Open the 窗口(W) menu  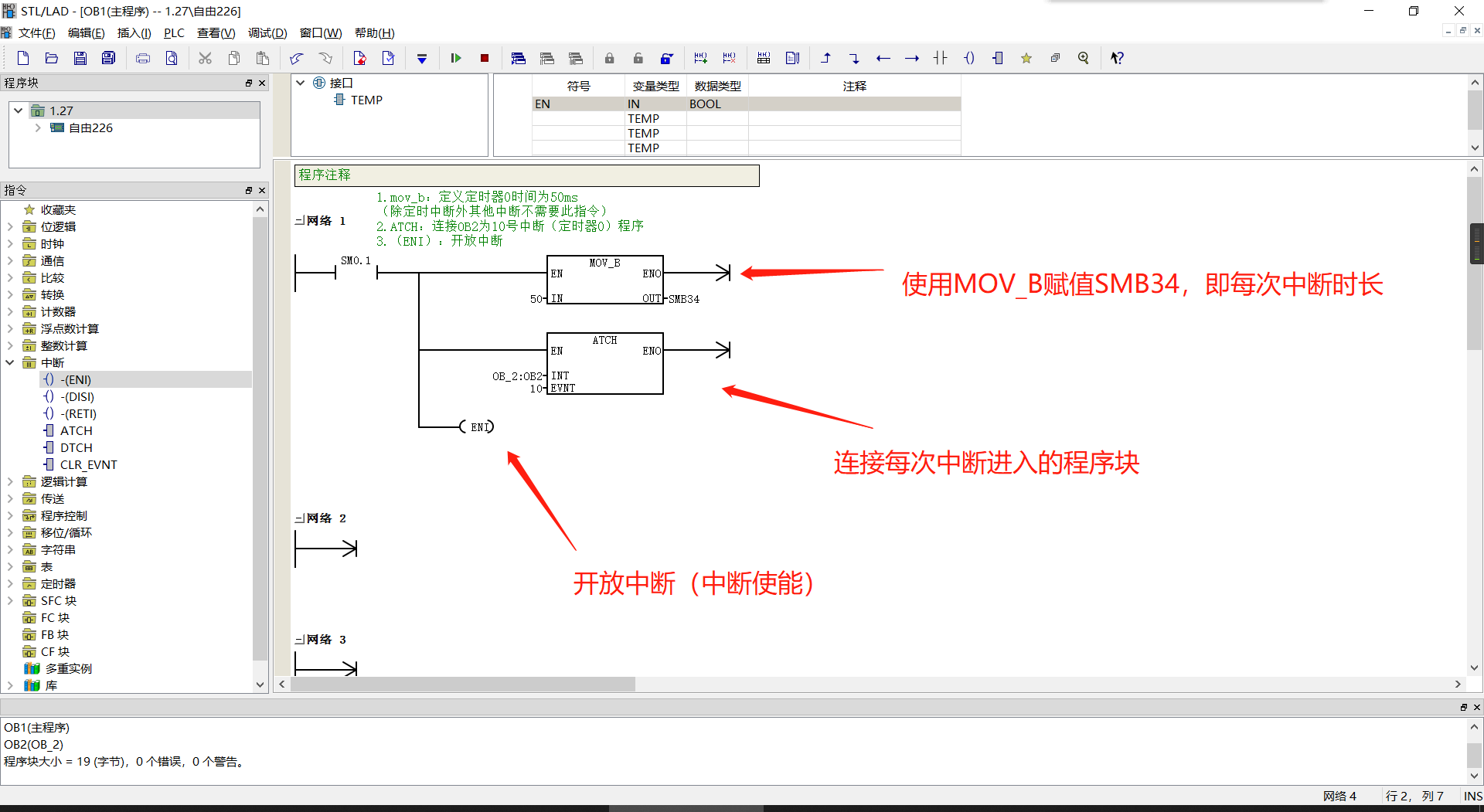coord(321,32)
